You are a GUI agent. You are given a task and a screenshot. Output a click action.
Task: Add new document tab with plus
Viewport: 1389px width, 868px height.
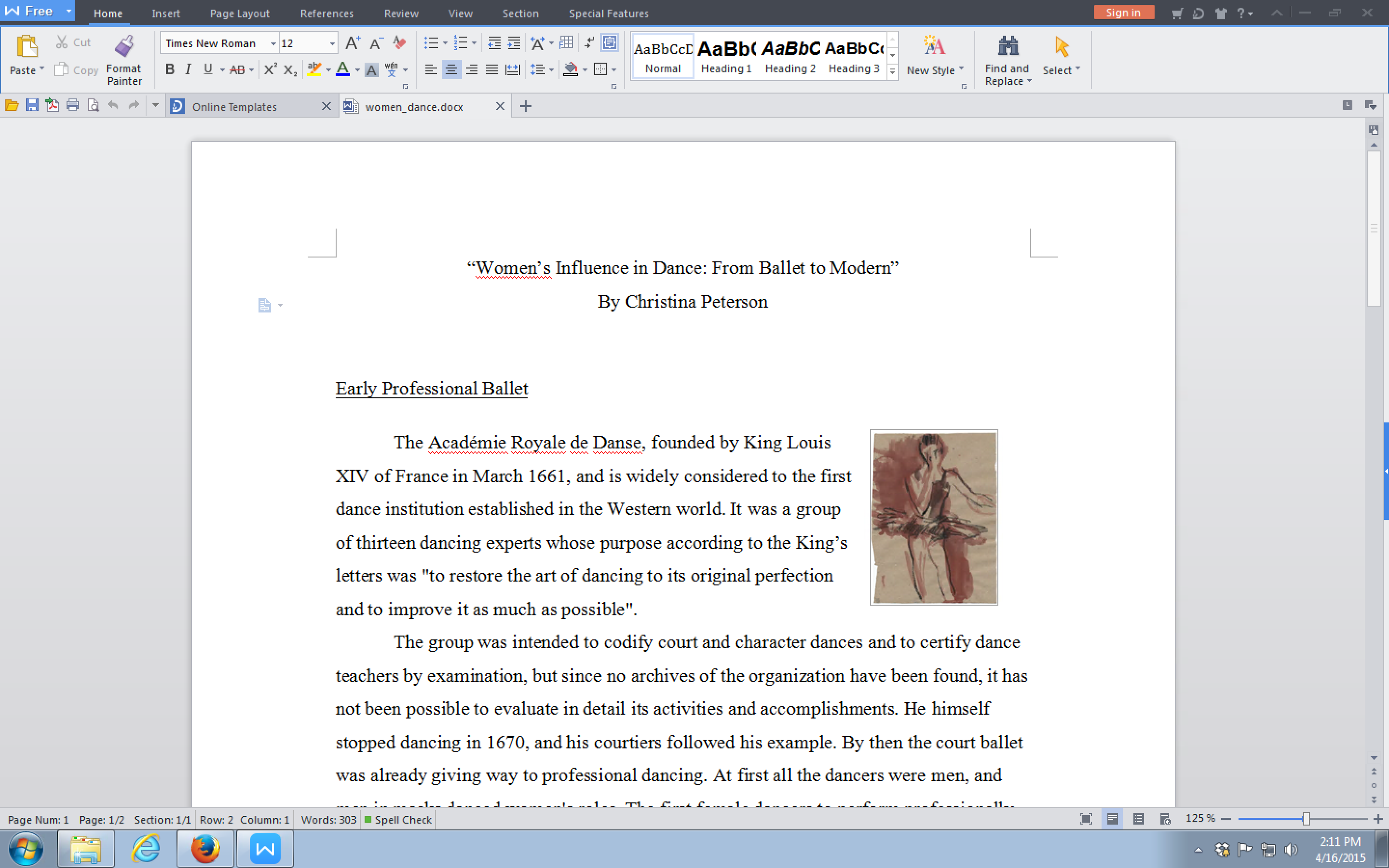click(x=525, y=106)
